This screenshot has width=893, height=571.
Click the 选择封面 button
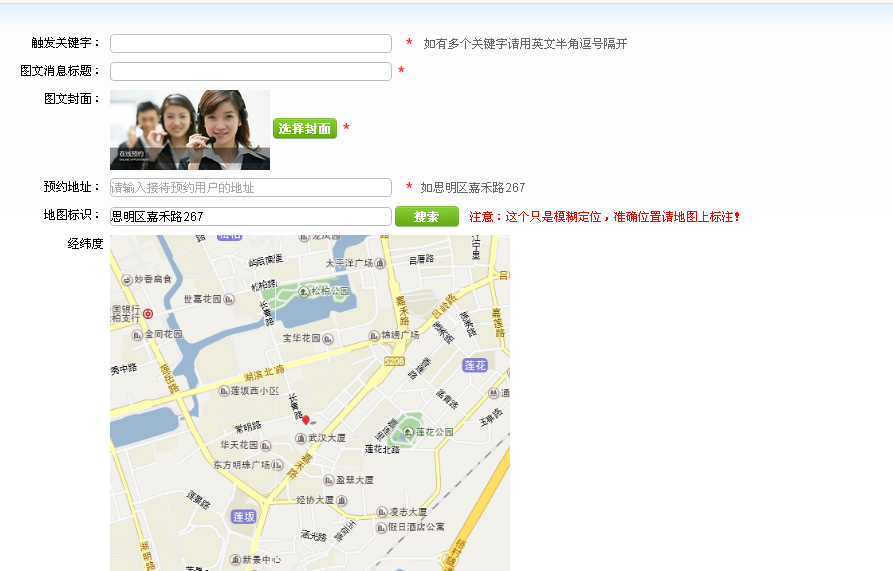click(305, 129)
